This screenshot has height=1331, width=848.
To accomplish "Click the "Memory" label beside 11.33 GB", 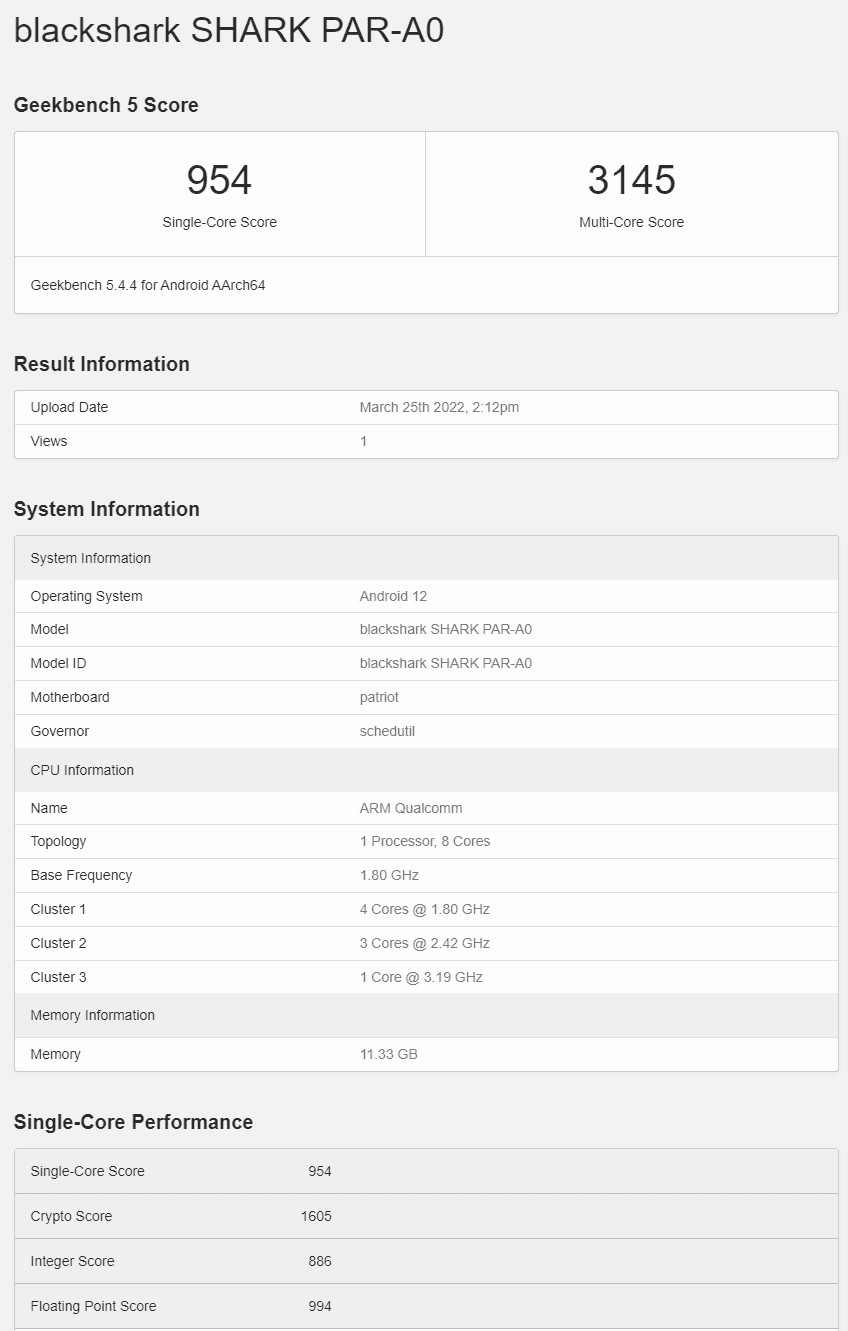I will pos(56,1054).
